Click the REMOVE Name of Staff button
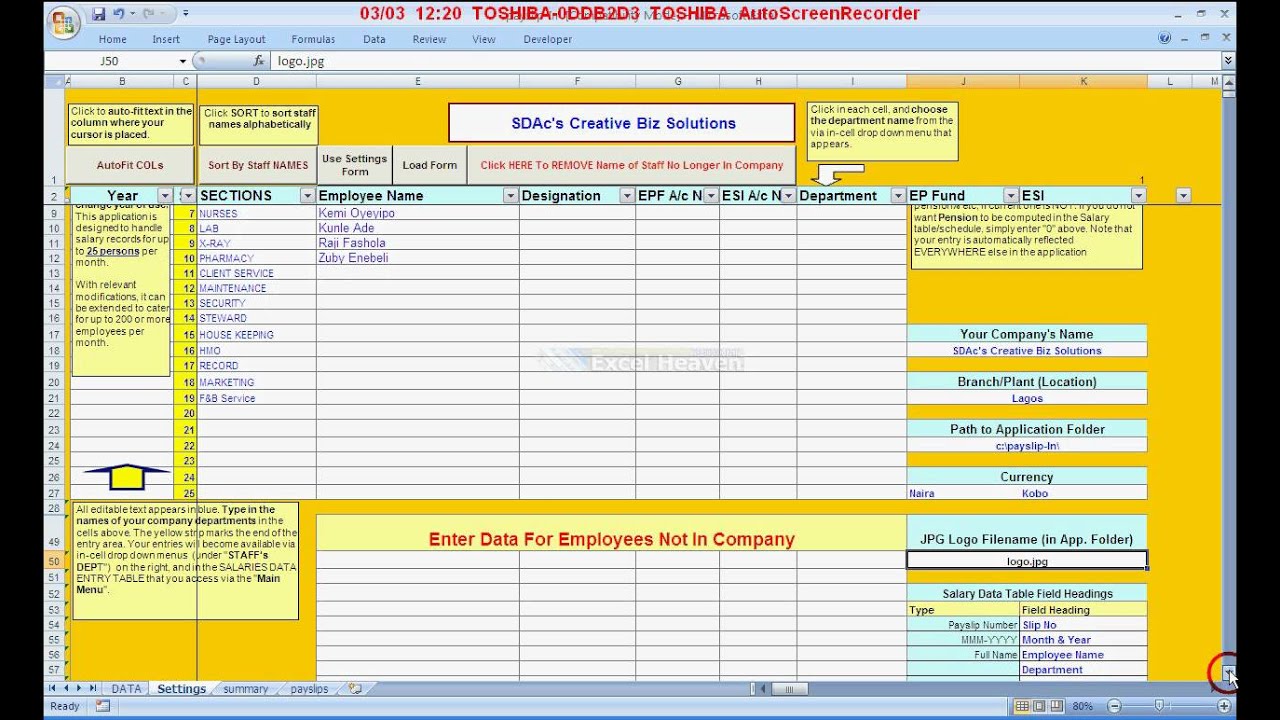Viewport: 1280px width, 720px height. [x=632, y=165]
